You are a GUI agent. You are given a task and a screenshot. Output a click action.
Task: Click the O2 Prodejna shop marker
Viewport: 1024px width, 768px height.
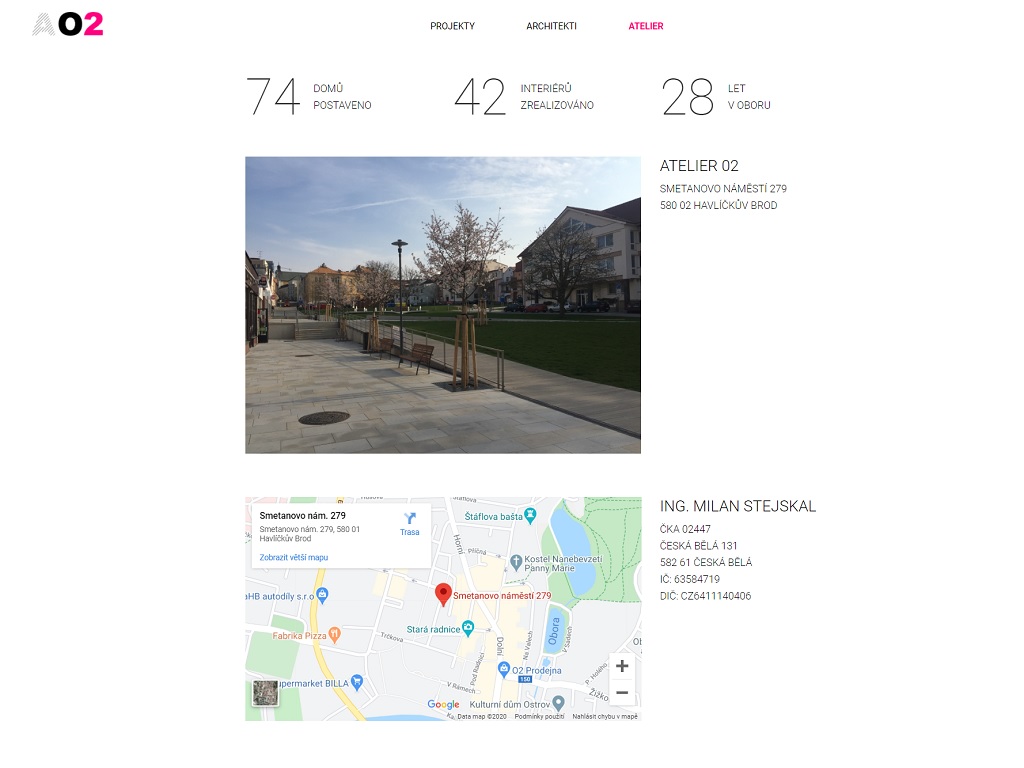click(504, 669)
